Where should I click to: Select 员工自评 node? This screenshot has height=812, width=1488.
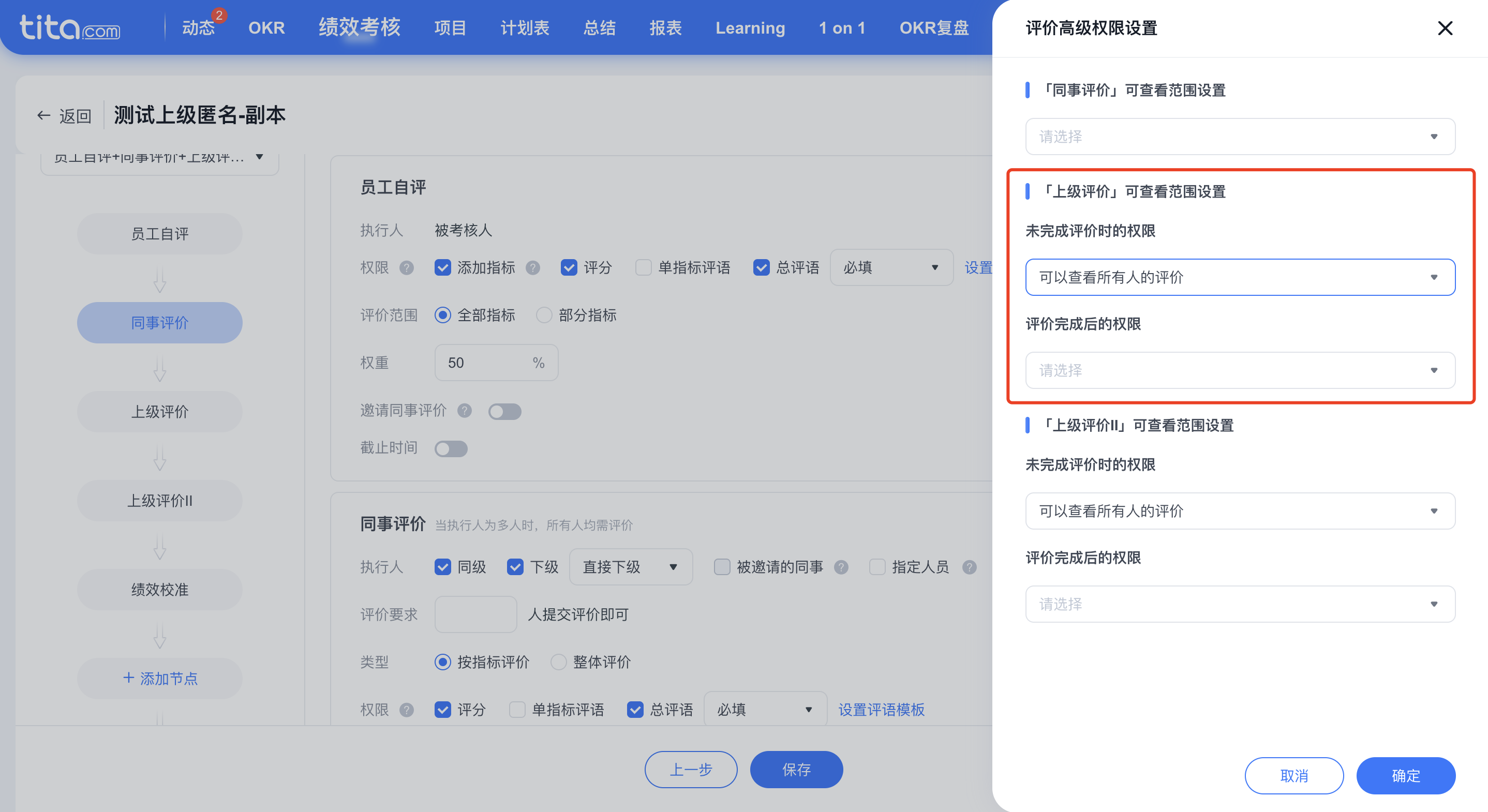160,234
